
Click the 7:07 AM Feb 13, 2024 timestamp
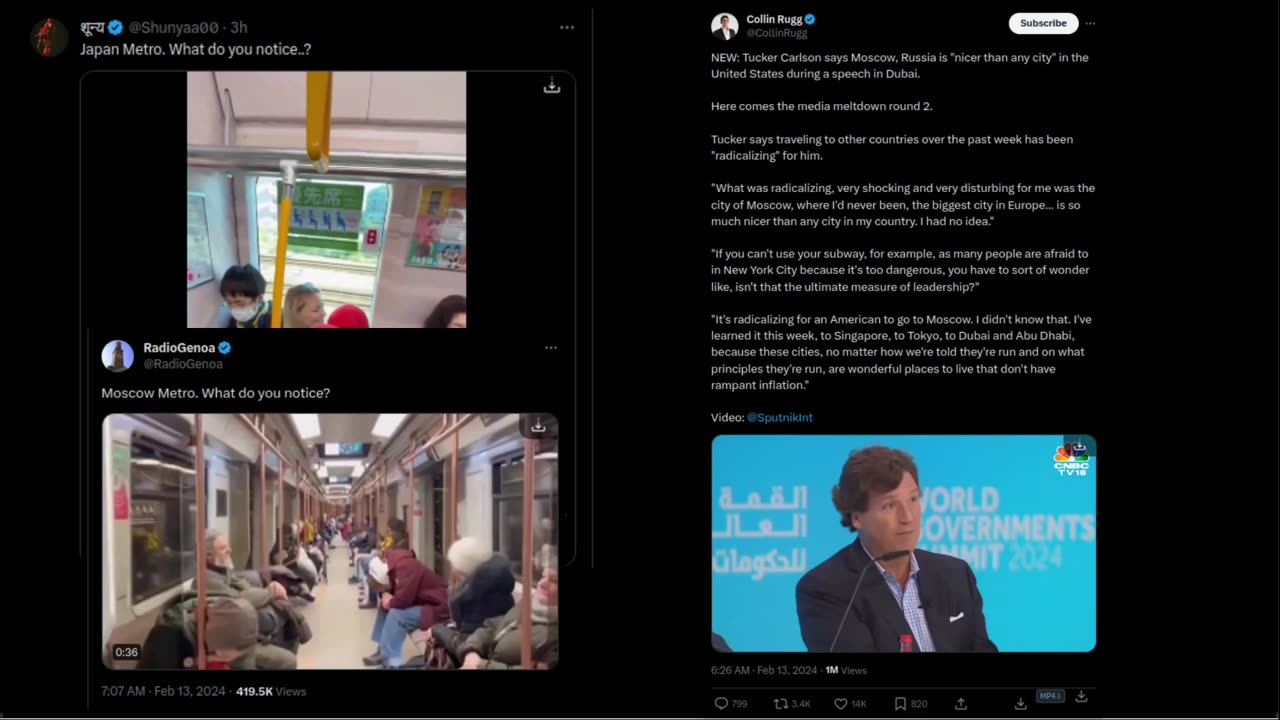pyautogui.click(x=164, y=691)
